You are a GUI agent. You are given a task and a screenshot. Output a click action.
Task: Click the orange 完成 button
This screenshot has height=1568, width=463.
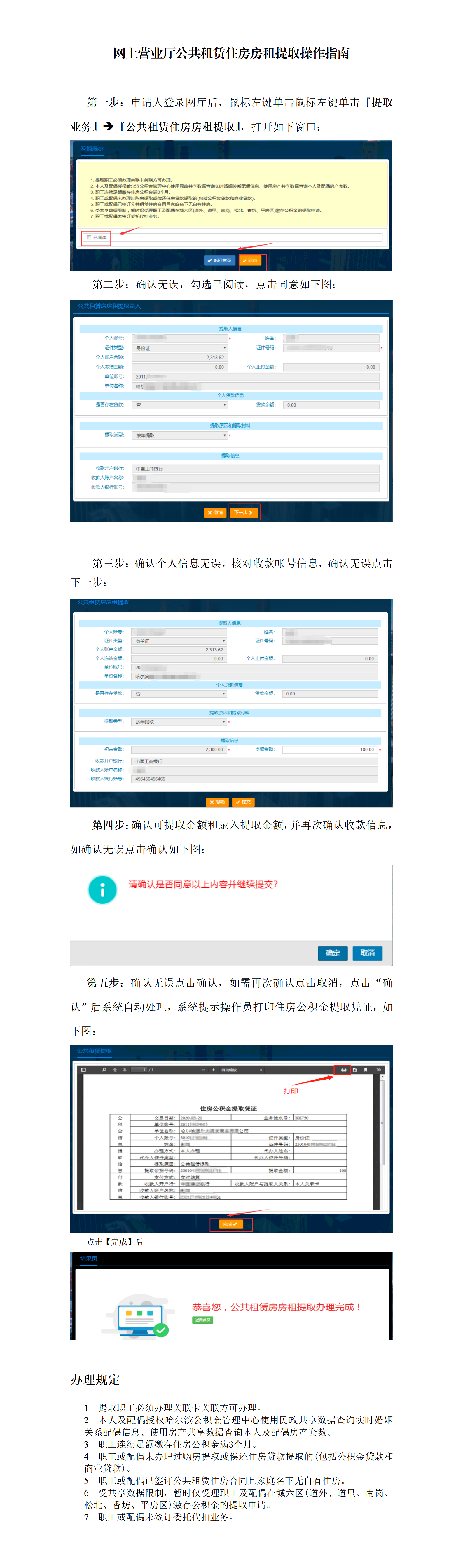[231, 1224]
